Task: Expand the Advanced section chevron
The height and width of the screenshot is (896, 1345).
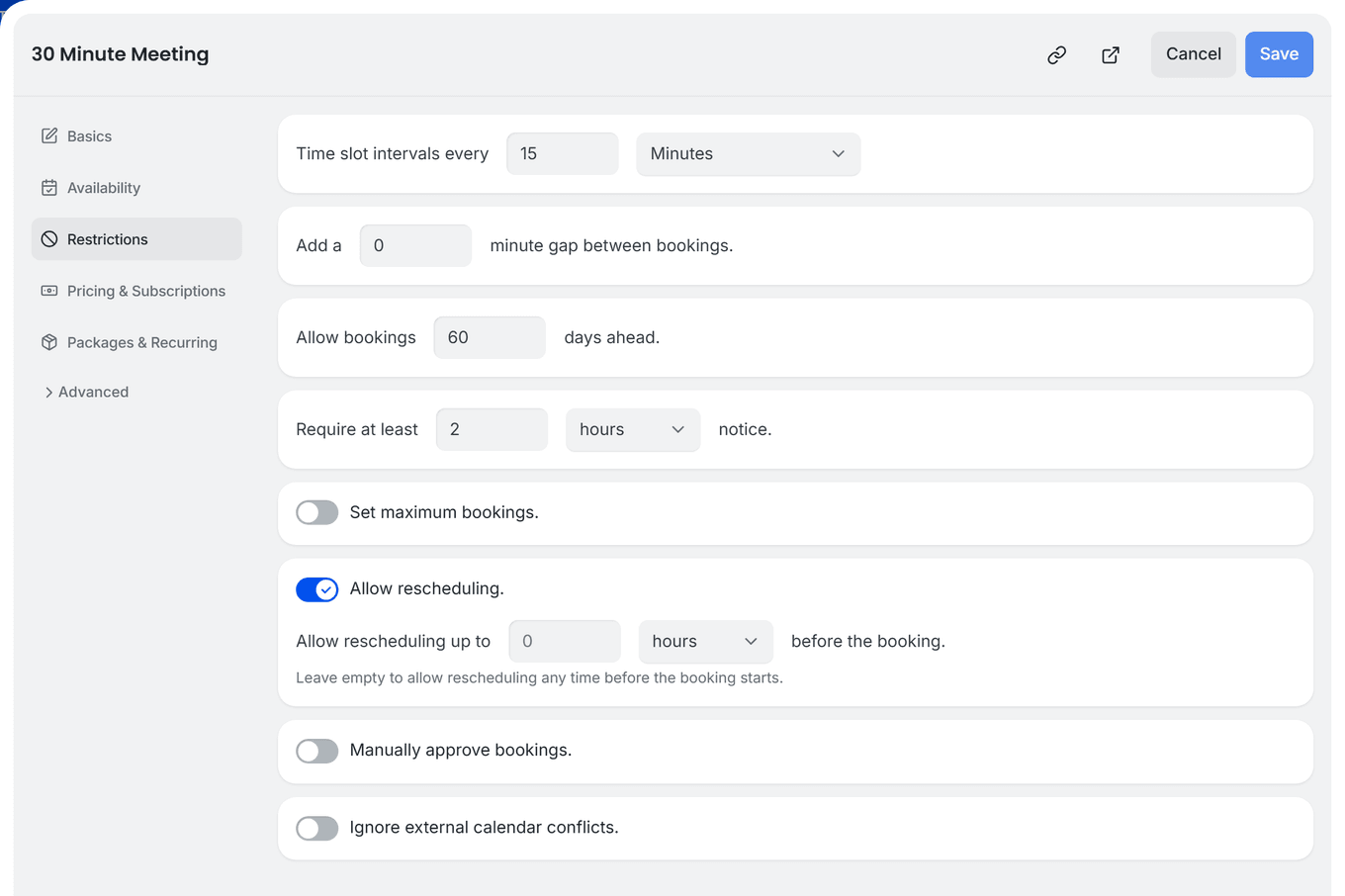Action: 48,393
